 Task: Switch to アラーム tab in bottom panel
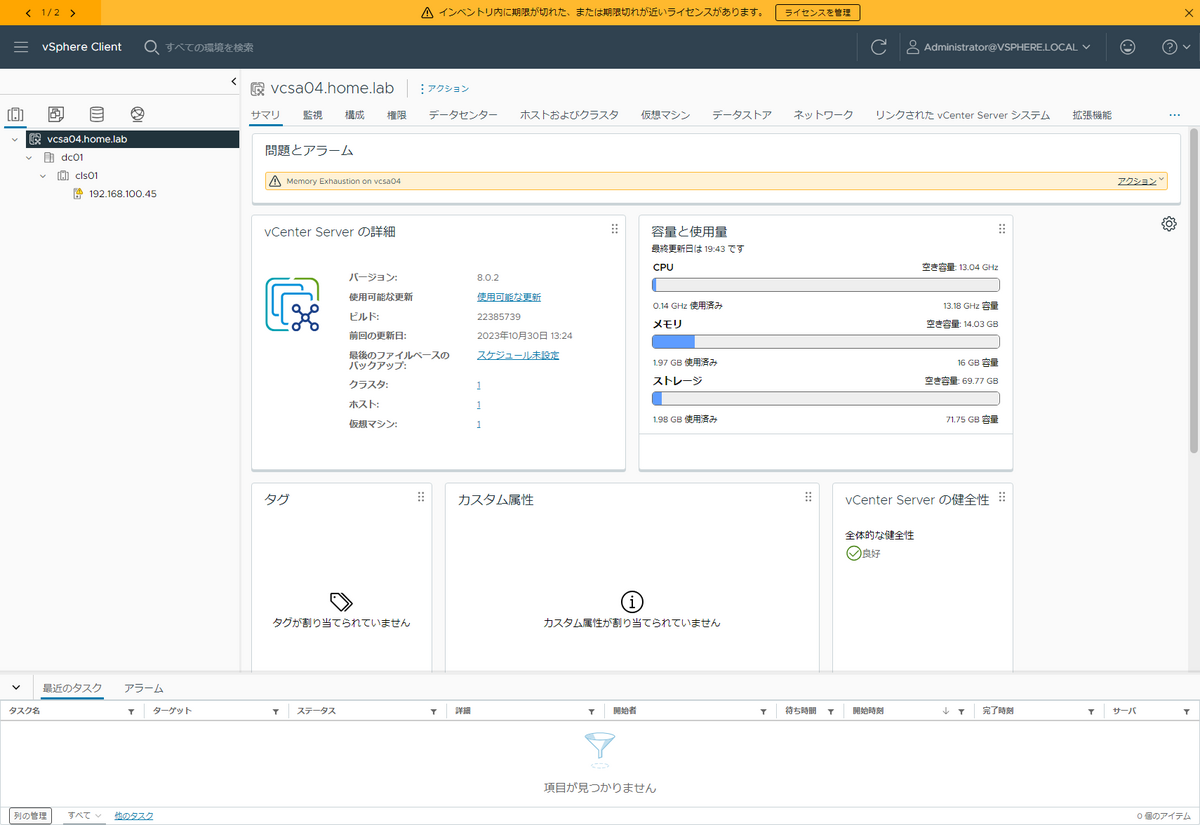pyautogui.click(x=143, y=688)
